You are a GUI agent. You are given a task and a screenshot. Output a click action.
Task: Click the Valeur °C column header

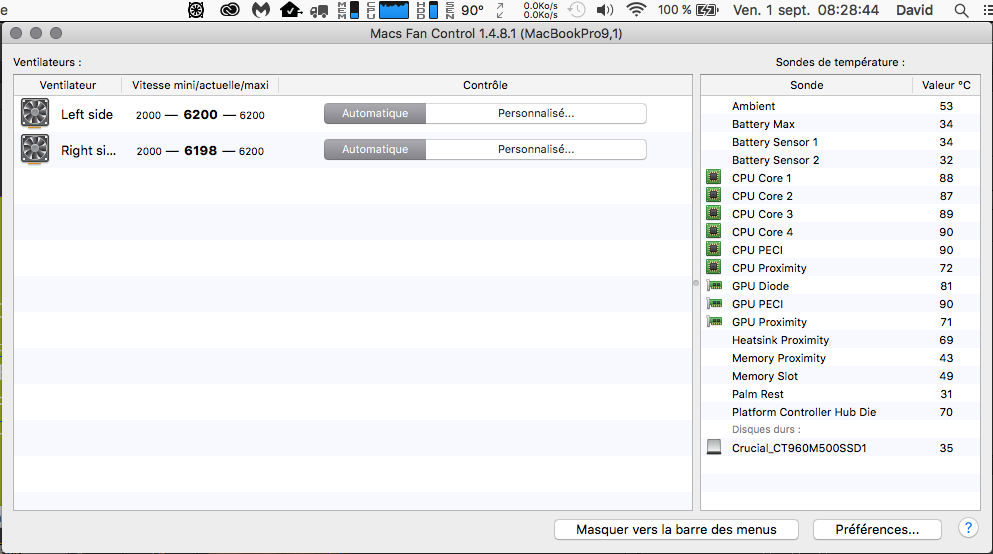pos(946,85)
